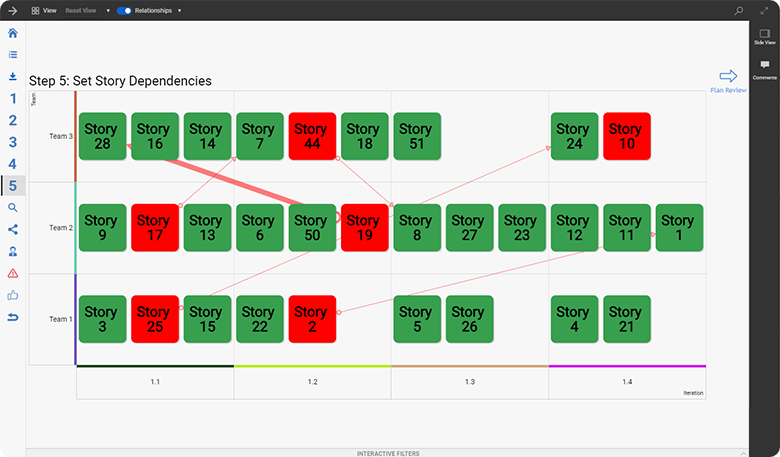Open the share icon in left sidebar

pyautogui.click(x=13, y=229)
